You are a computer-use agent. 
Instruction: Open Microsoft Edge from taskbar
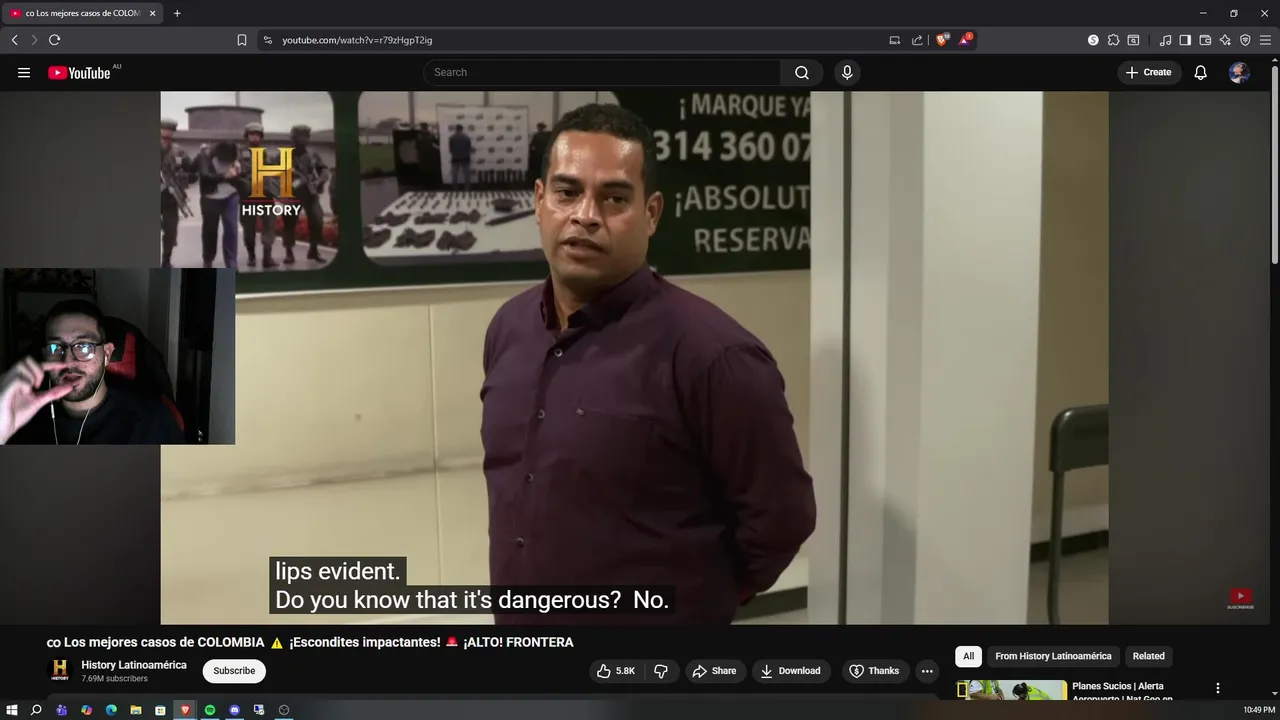tap(111, 710)
